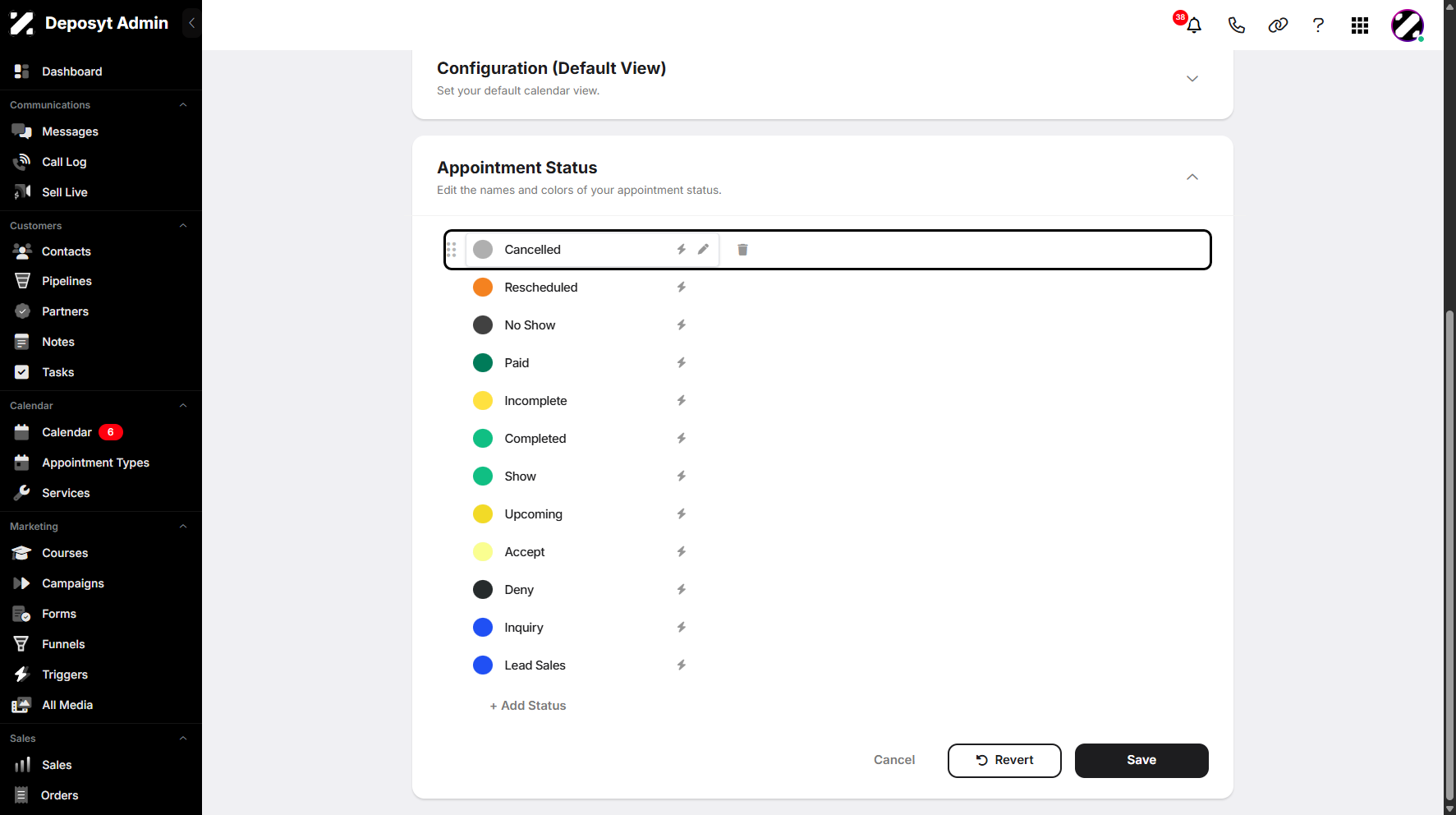Click the trigger bolt icon for Paid
Viewport: 1456px width, 815px height.
pos(681,362)
